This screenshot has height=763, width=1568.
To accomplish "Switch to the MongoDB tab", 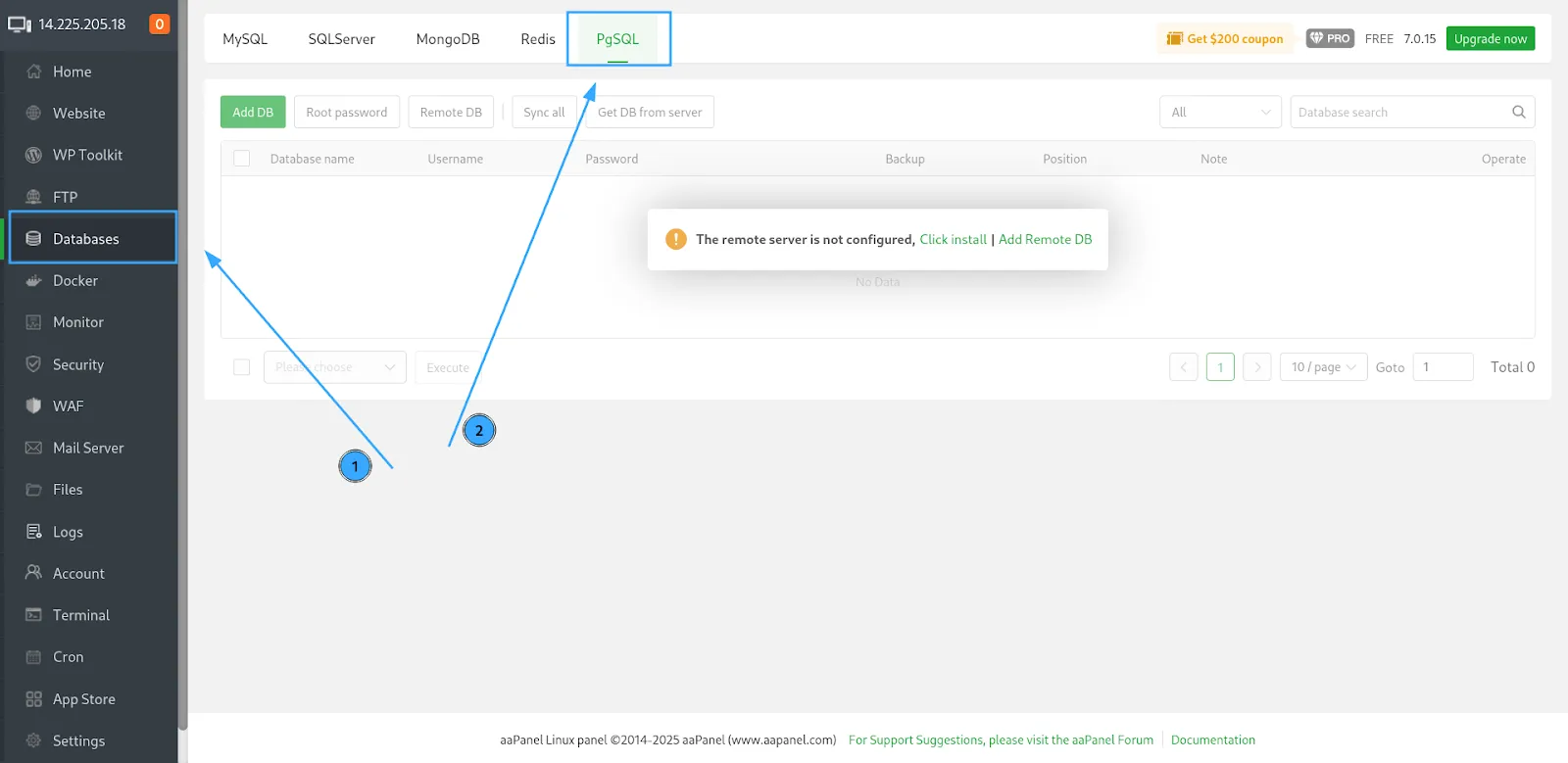I will click(448, 39).
